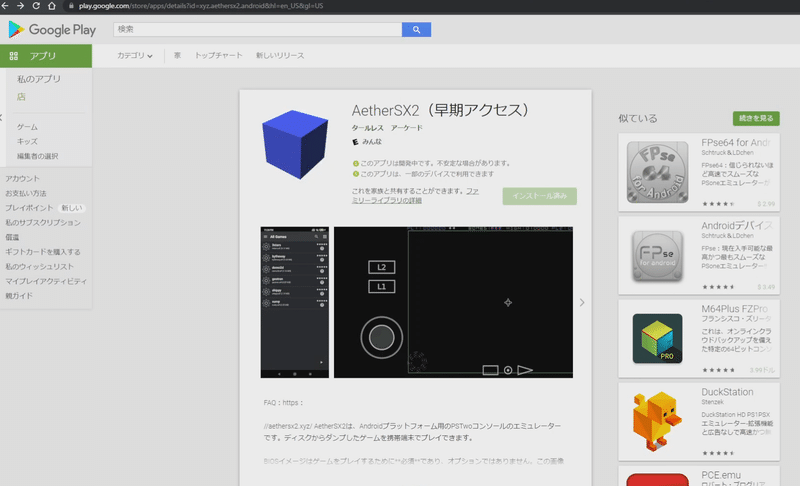Image resolution: width=800 pixels, height=486 pixels.
Task: Click the 似ている section heading
Action: 638,118
